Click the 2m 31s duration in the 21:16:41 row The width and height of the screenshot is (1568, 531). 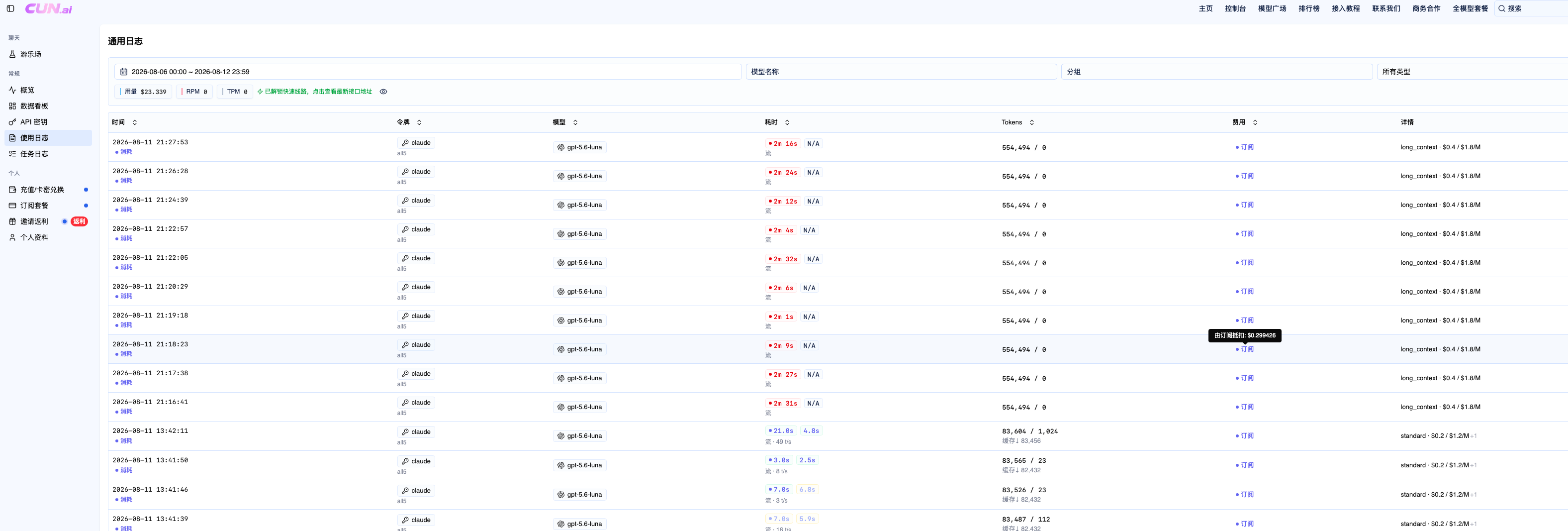[783, 404]
